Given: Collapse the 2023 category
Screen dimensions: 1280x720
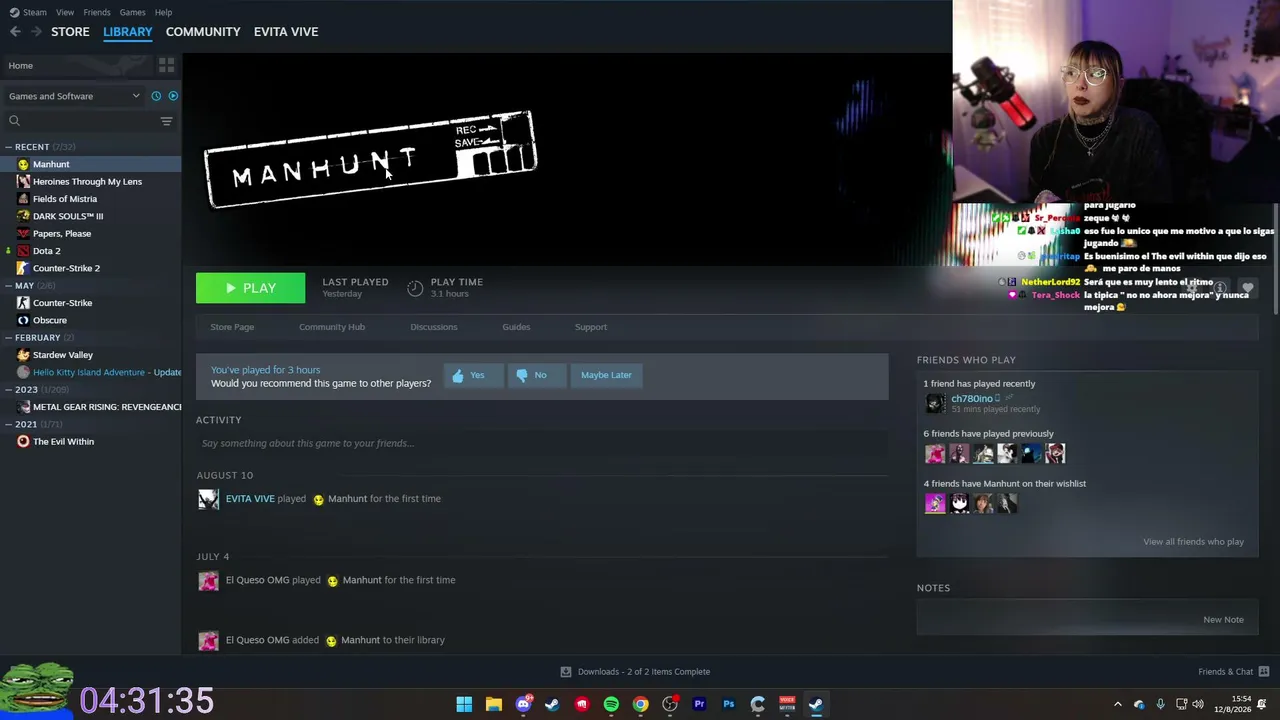Looking at the screenshot, I should [x=9, y=390].
